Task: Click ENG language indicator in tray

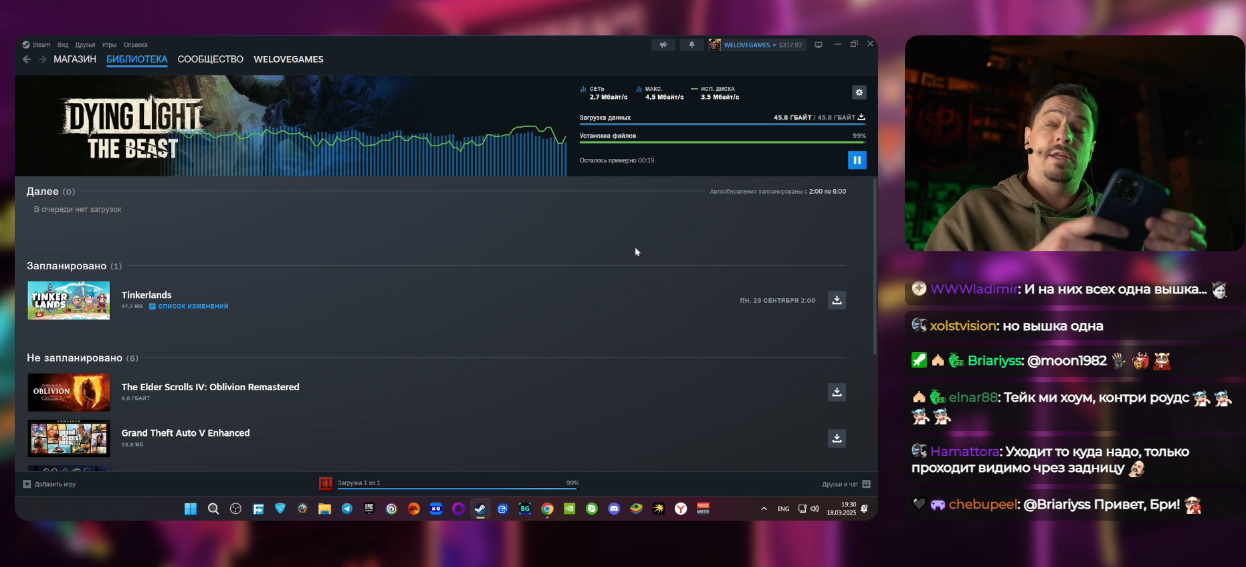Action: [783, 509]
